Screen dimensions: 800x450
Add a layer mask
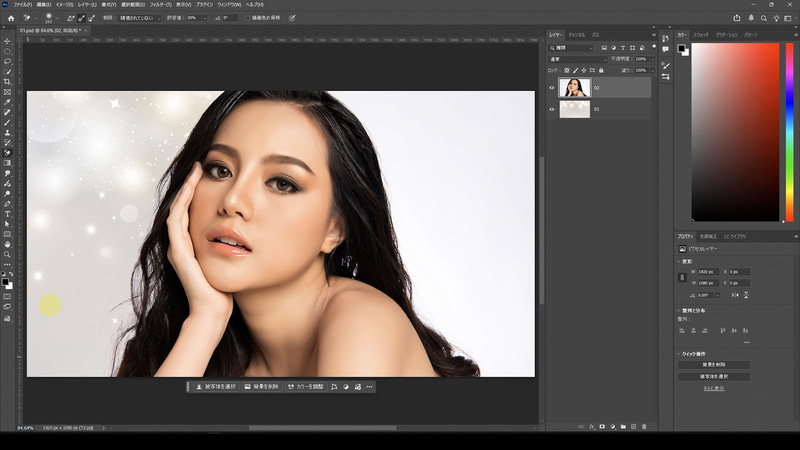(x=602, y=427)
